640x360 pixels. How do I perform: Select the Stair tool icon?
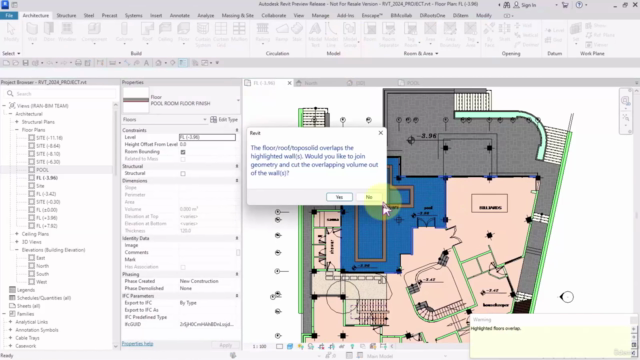297,29
